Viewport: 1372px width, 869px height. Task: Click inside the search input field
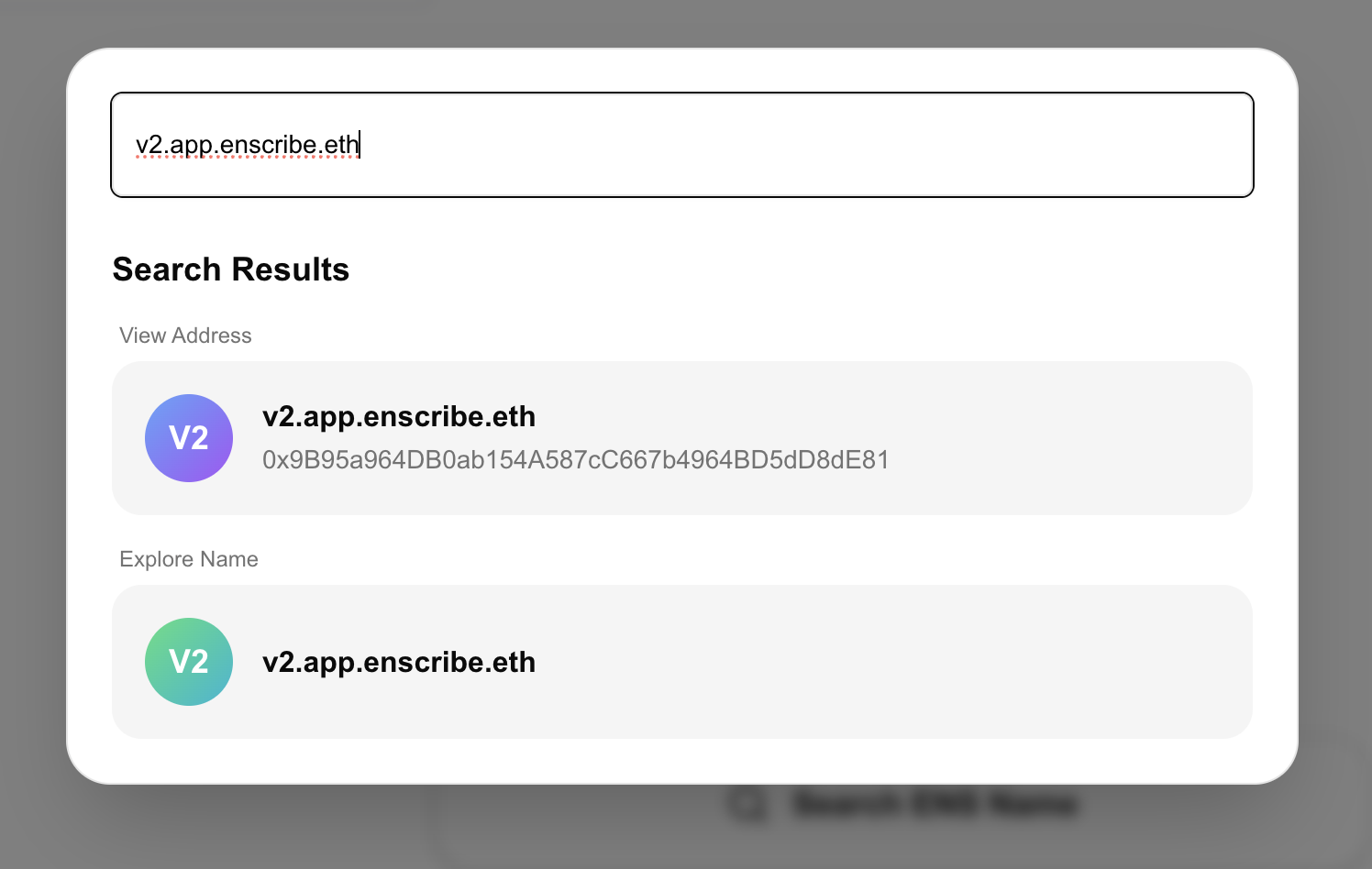(682, 145)
